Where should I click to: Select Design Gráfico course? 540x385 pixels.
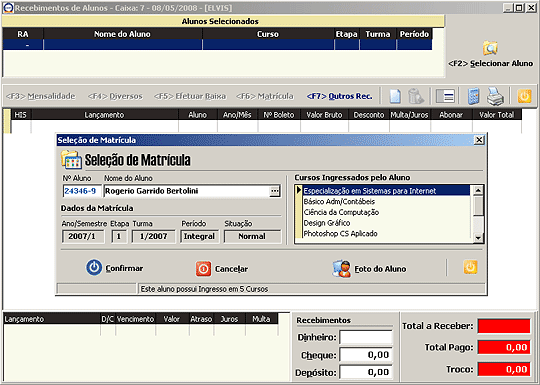tap(327, 223)
